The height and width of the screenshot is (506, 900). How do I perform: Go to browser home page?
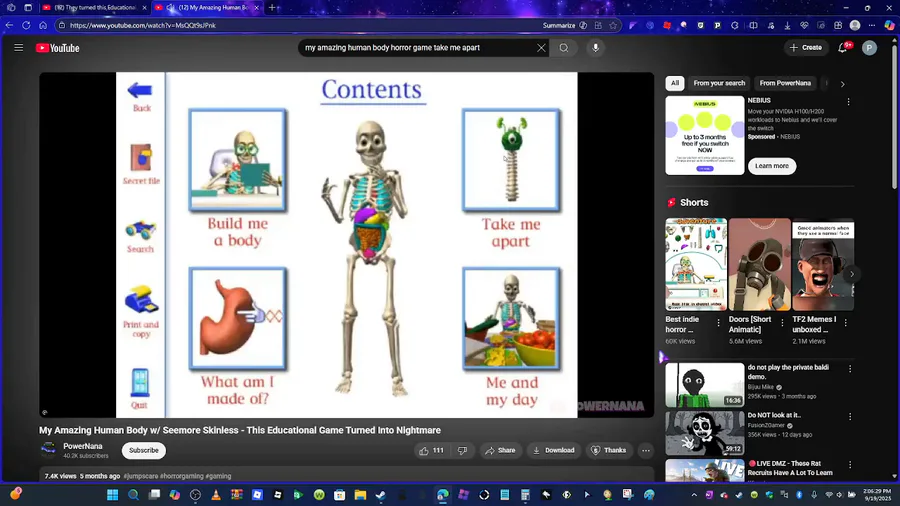pyautogui.click(x=43, y=25)
